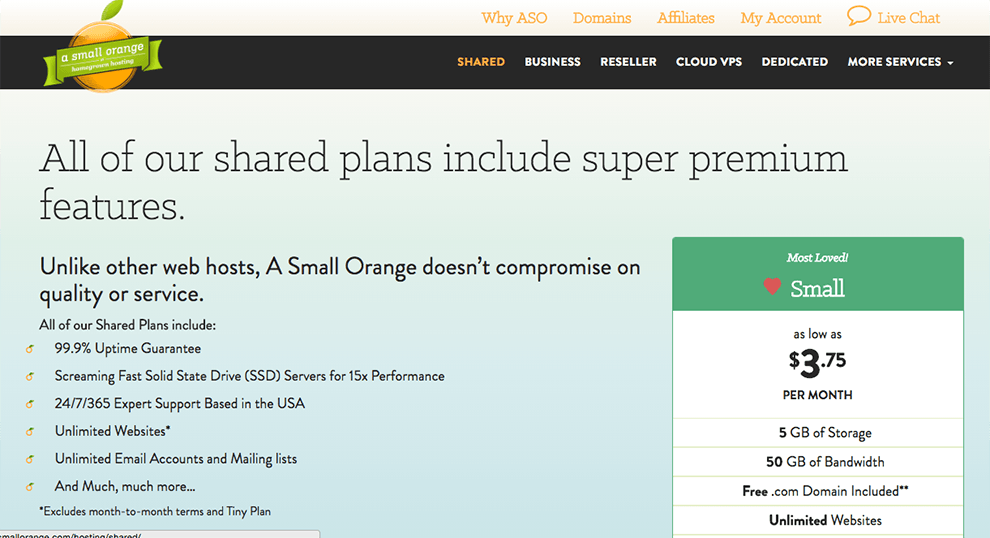Open the Dedicated menu item
This screenshot has width=990, height=538.
pos(794,62)
